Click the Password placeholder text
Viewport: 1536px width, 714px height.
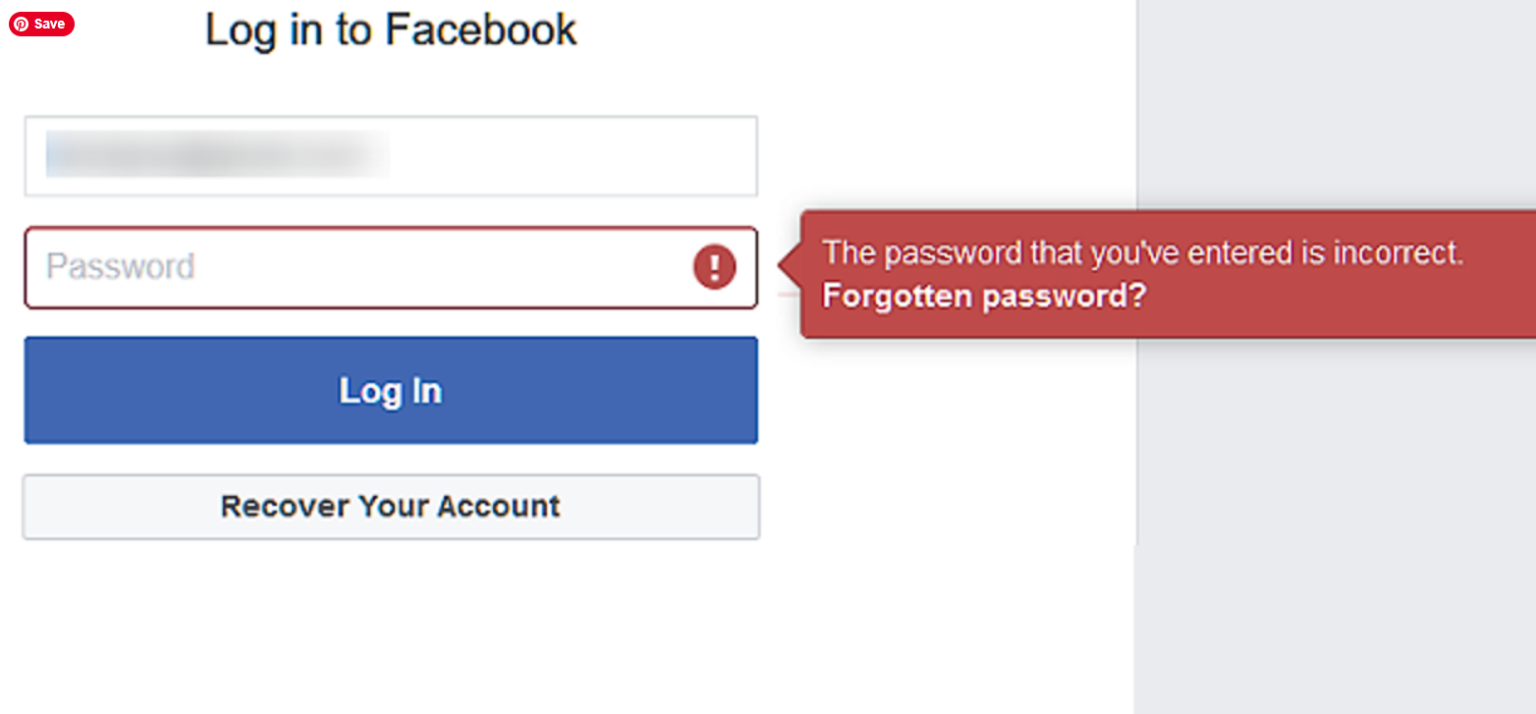pos(120,267)
